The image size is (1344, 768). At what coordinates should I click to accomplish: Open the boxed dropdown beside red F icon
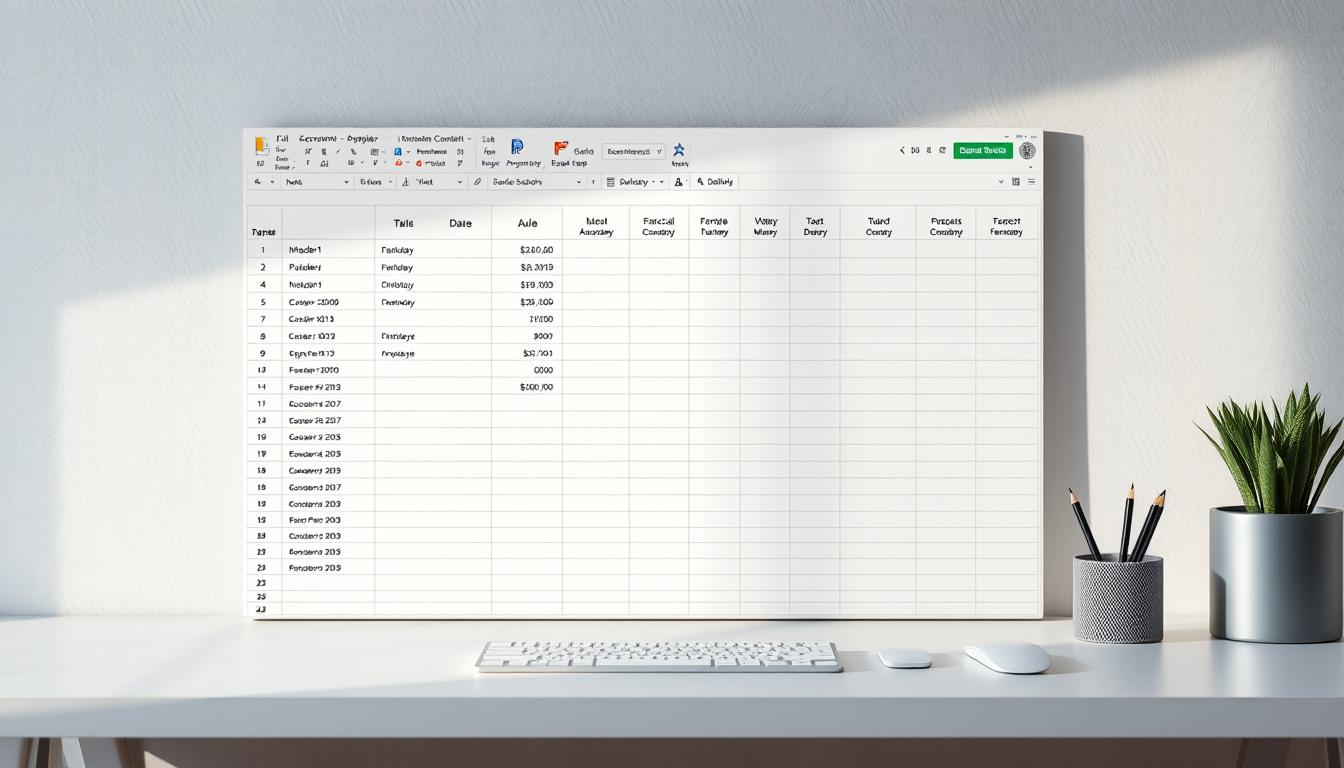tap(633, 151)
